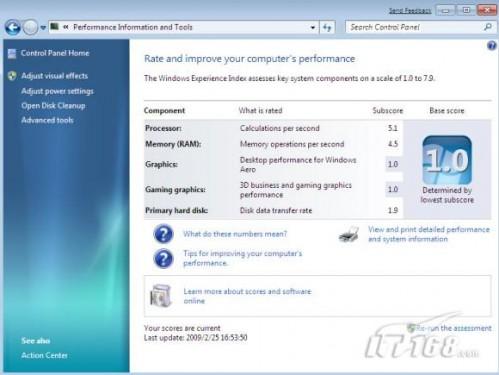499x375 pixels.
Task: Click 'Memory operations per second' text
Action: (x=292, y=144)
